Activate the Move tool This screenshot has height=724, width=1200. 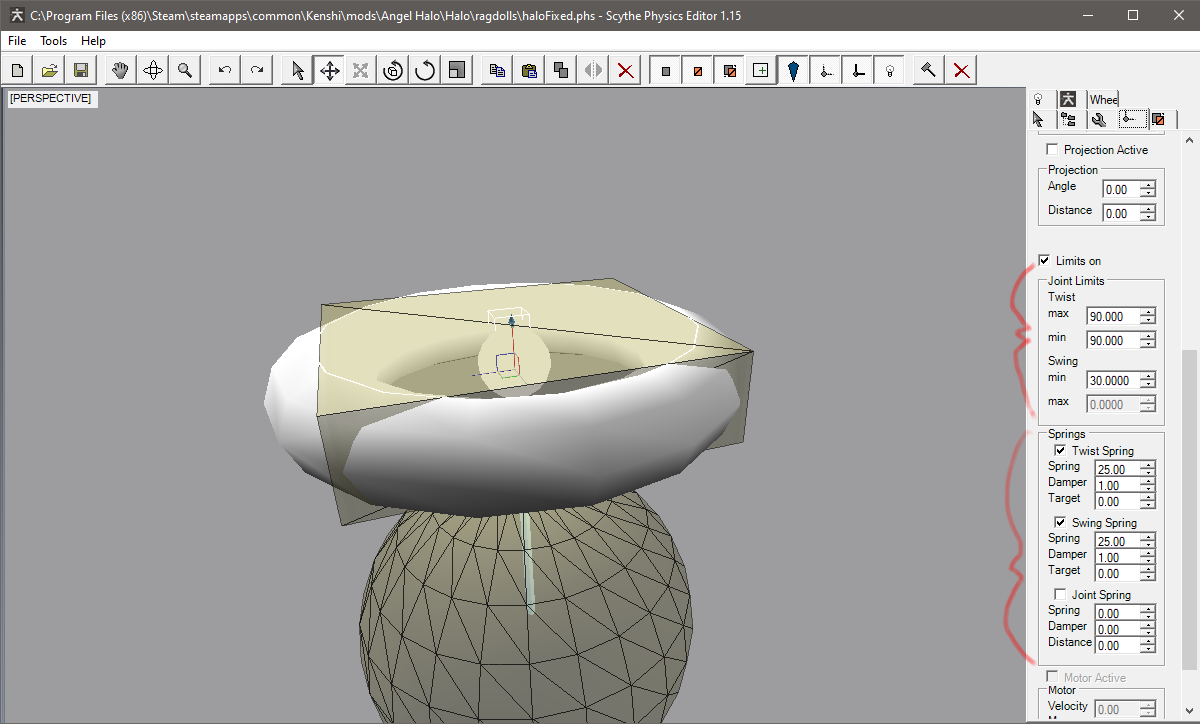pos(329,70)
